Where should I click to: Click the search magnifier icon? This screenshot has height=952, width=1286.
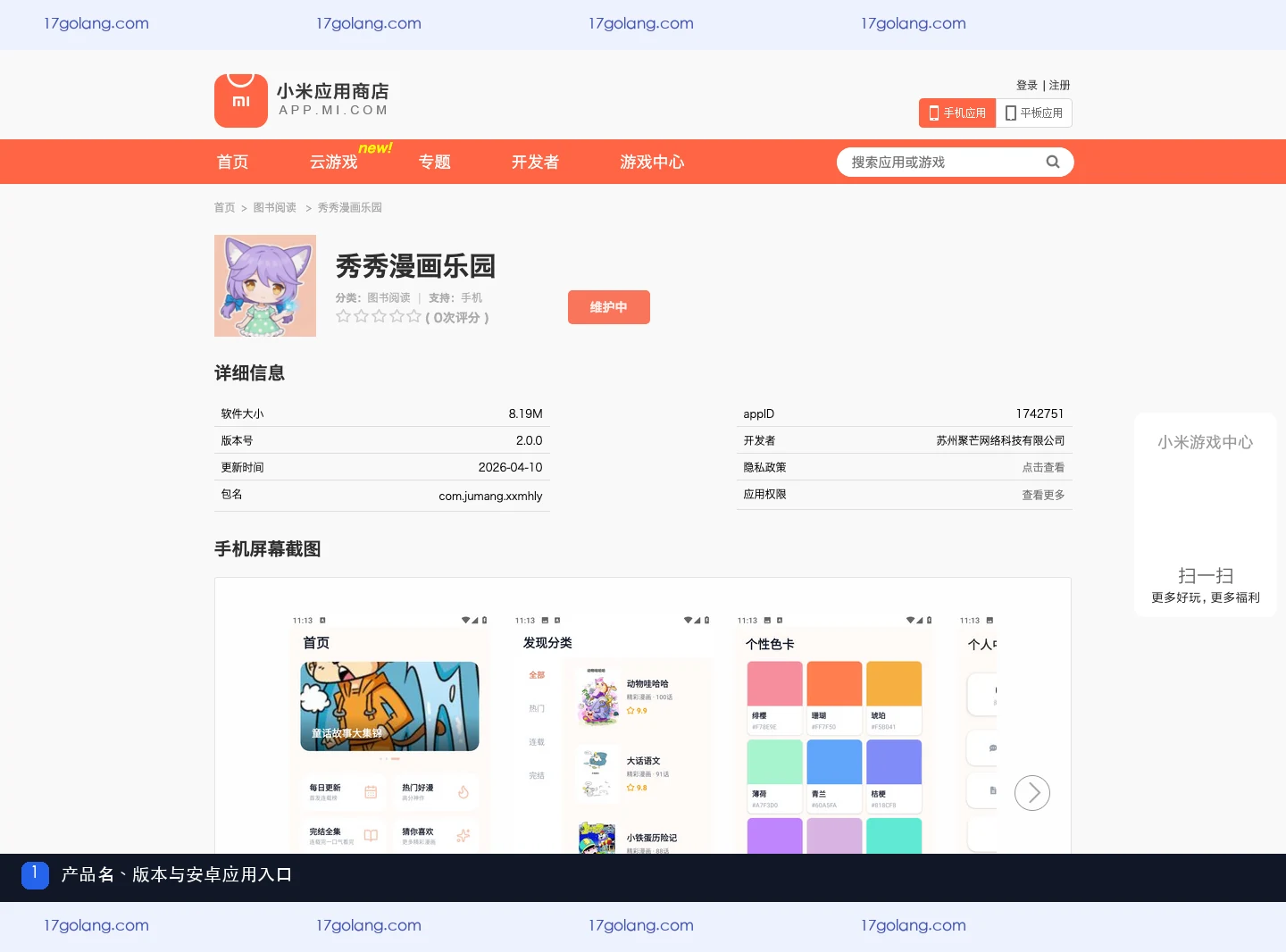pos(1053,162)
